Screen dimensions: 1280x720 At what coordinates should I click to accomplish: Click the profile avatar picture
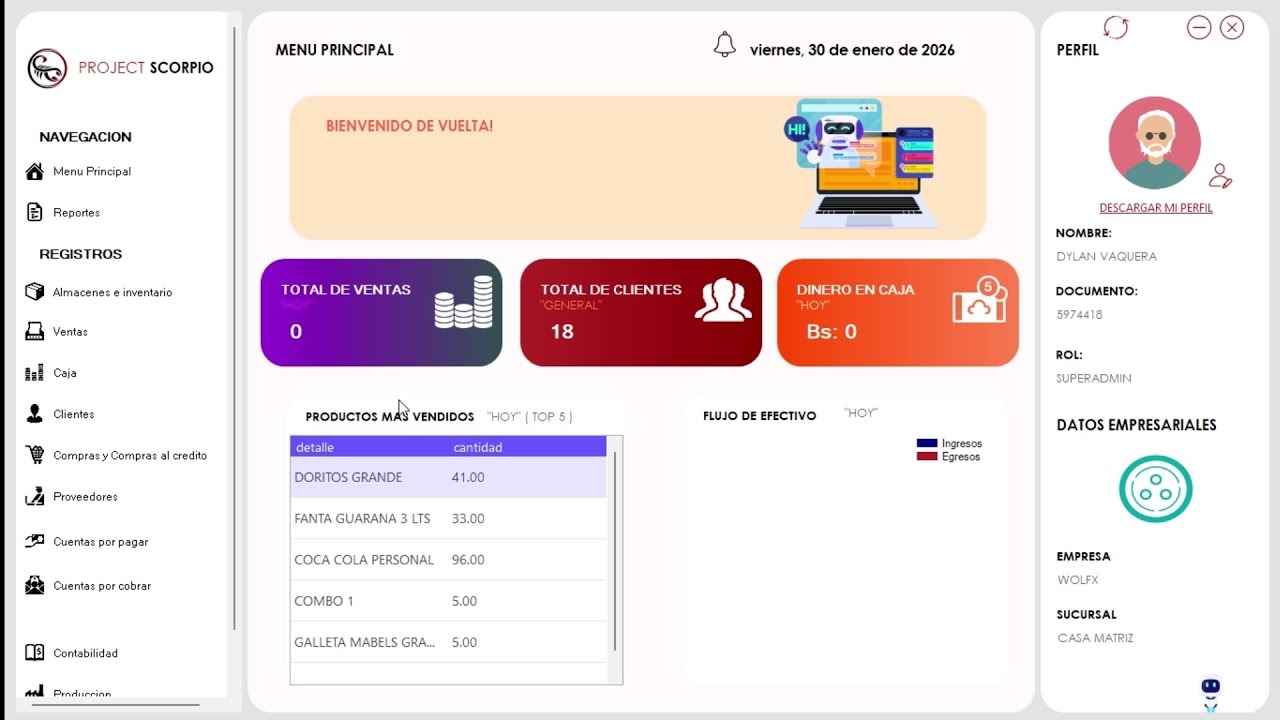1155,143
